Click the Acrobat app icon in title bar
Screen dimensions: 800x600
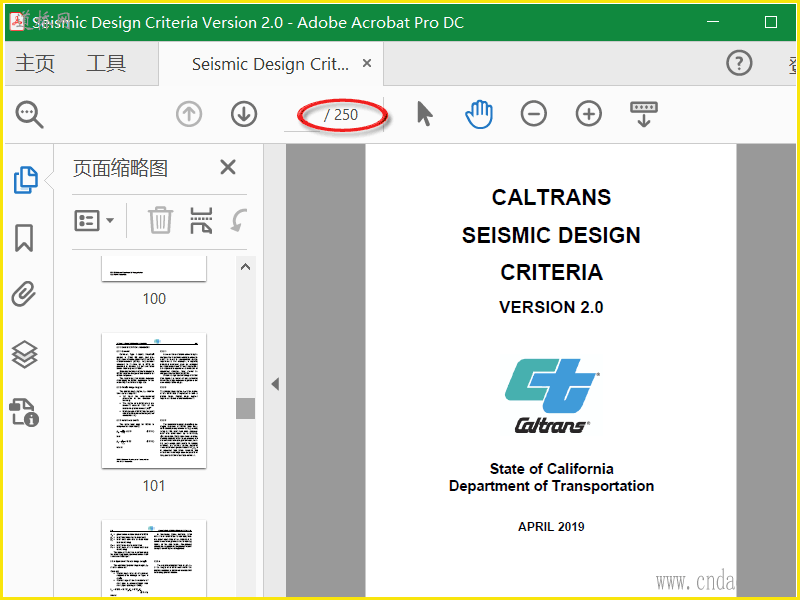point(17,22)
